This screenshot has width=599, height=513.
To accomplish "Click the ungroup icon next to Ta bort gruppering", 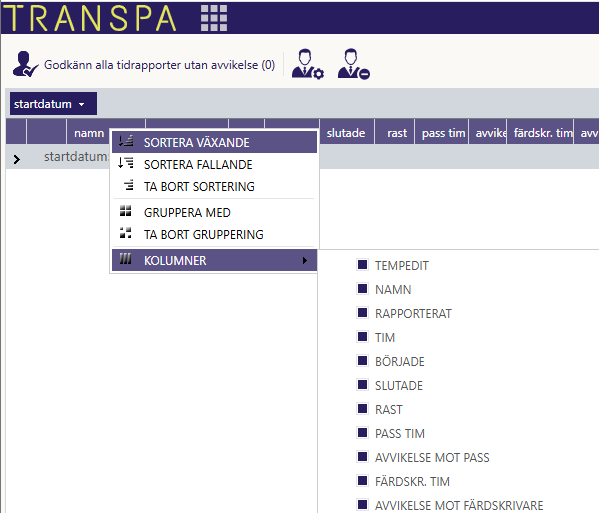I will coord(125,233).
